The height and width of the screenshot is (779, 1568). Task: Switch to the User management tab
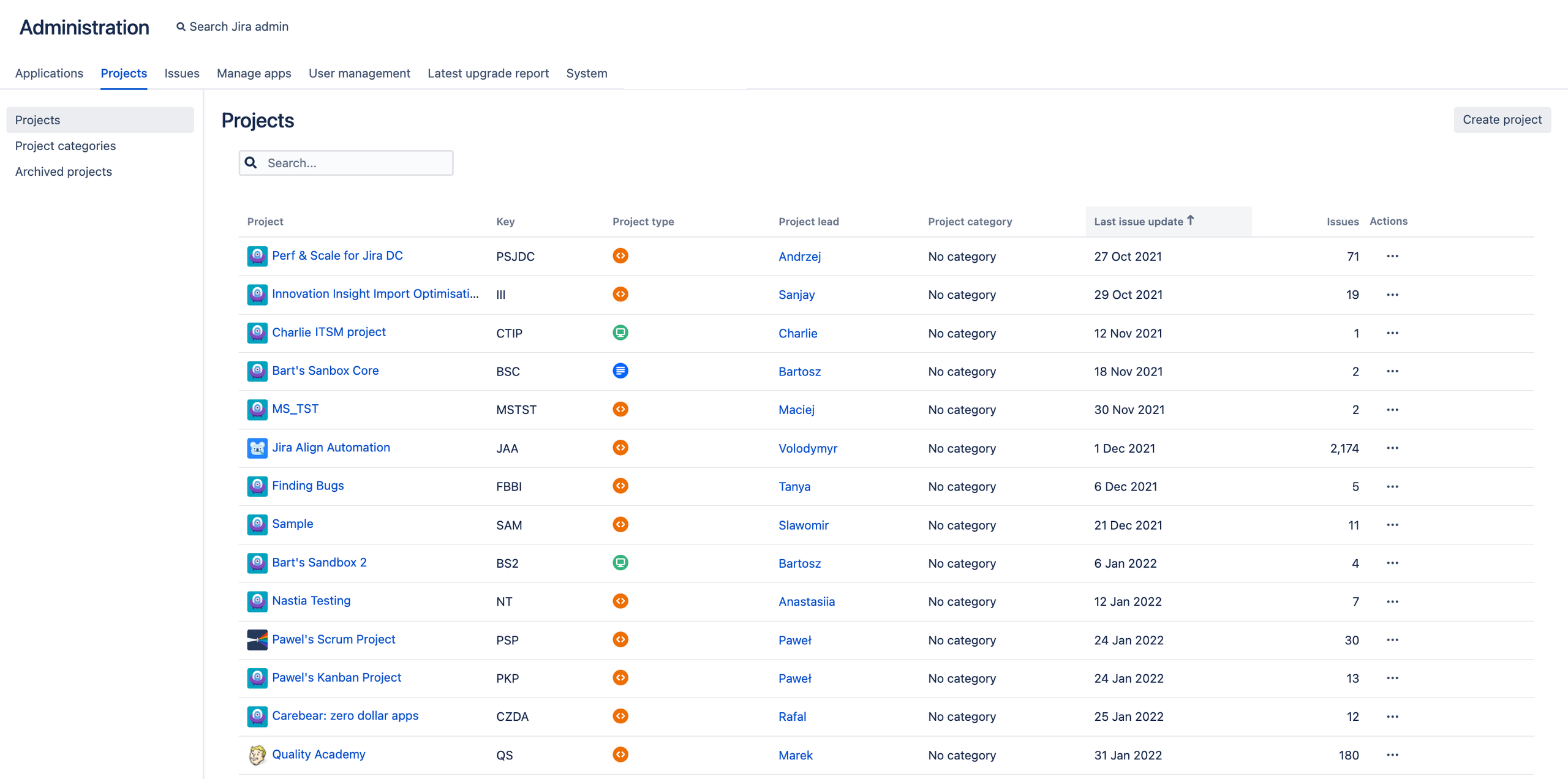(x=360, y=73)
